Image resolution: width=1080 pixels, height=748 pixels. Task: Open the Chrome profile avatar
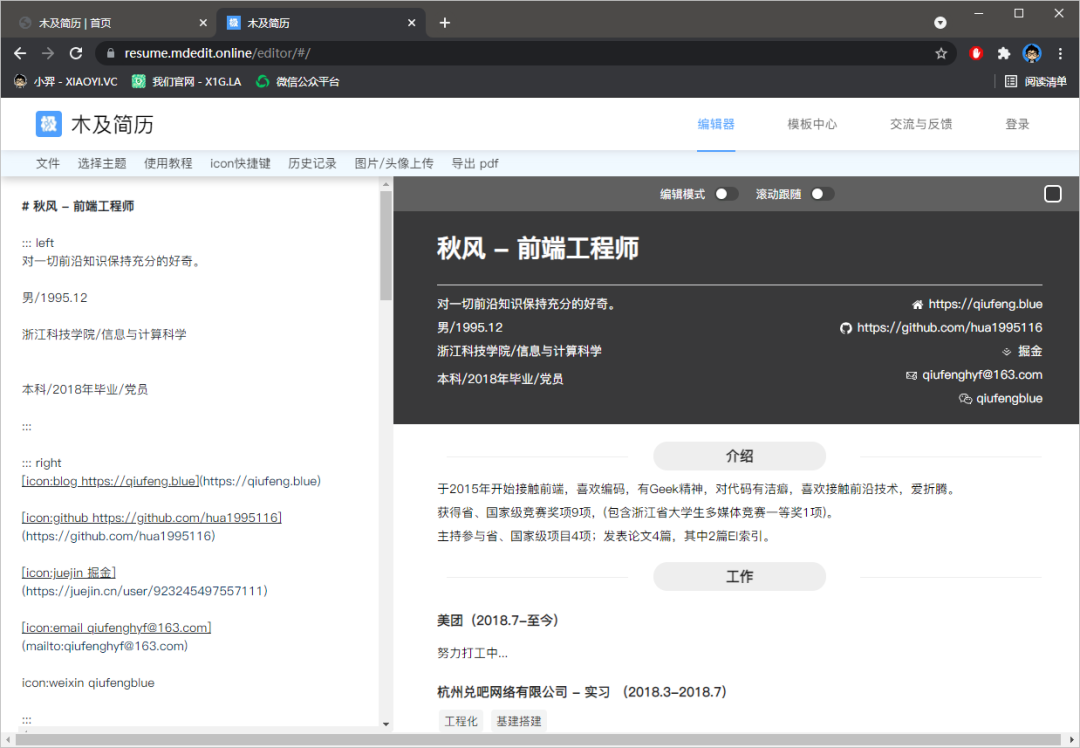tap(1032, 53)
